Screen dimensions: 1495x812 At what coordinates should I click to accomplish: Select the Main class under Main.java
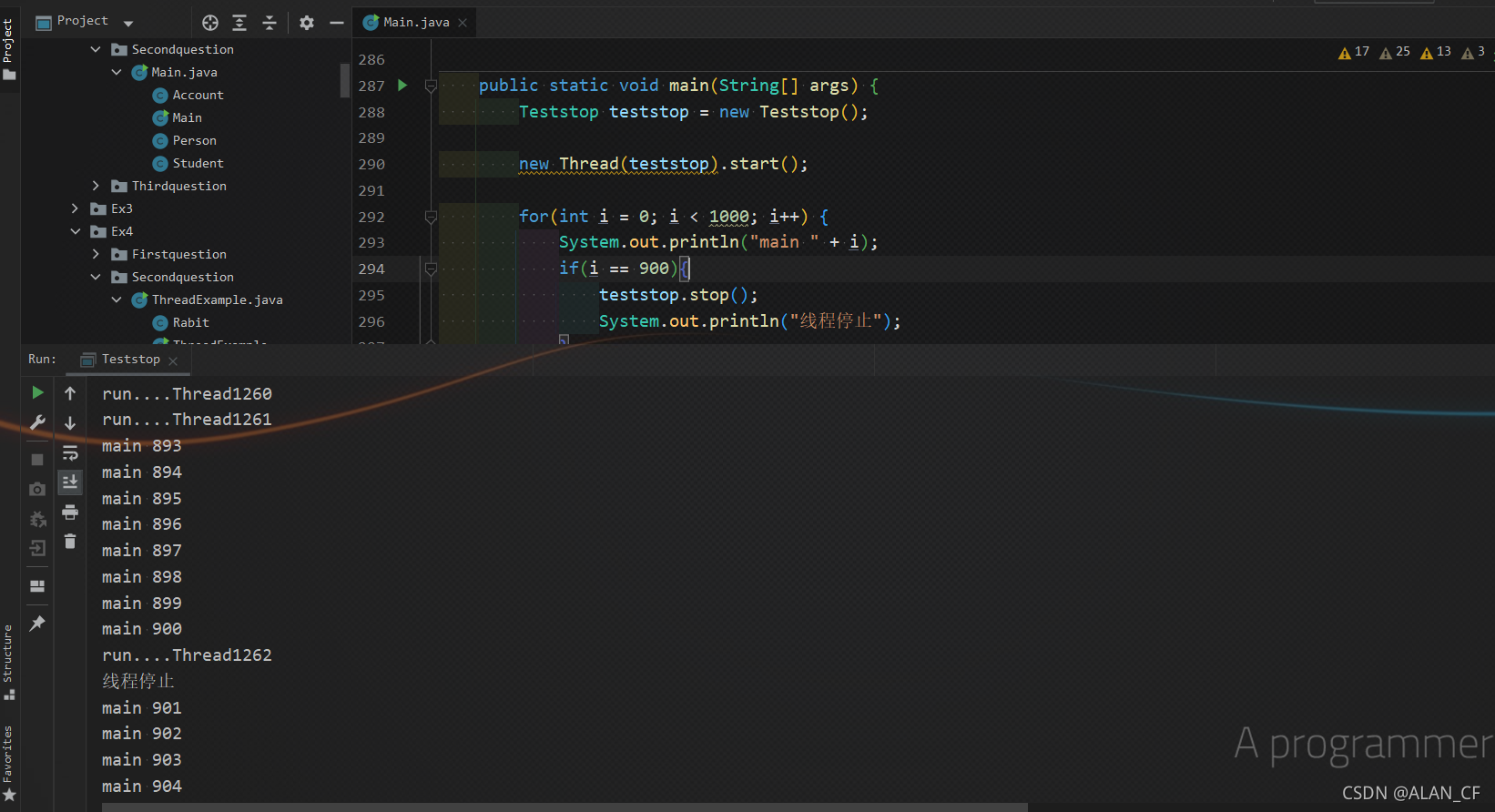(187, 117)
